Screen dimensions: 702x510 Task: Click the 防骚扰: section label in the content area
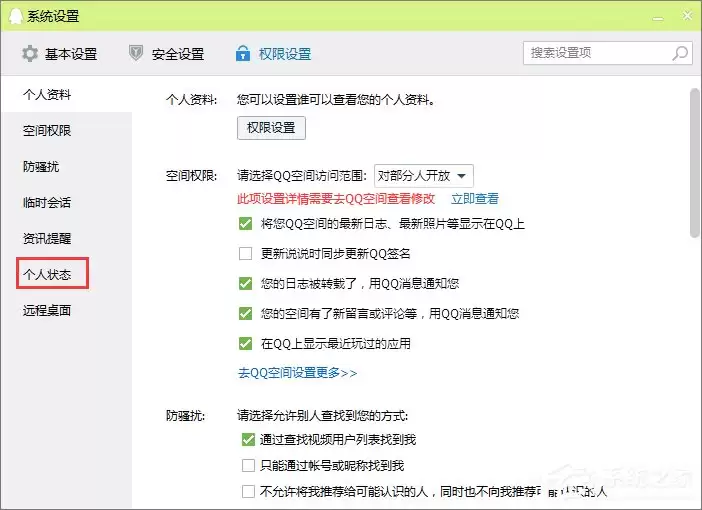185,416
